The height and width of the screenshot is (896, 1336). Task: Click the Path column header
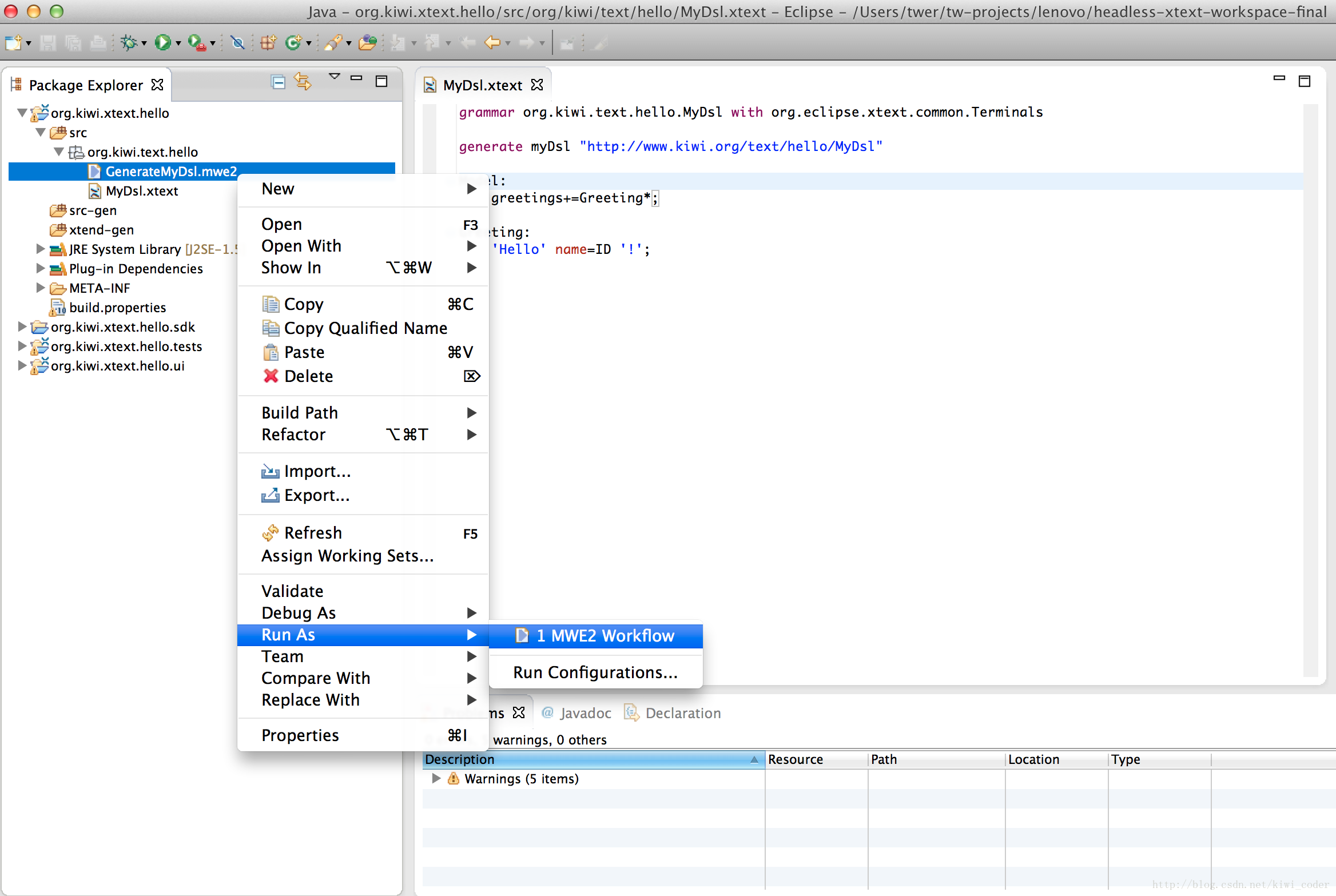pos(937,759)
